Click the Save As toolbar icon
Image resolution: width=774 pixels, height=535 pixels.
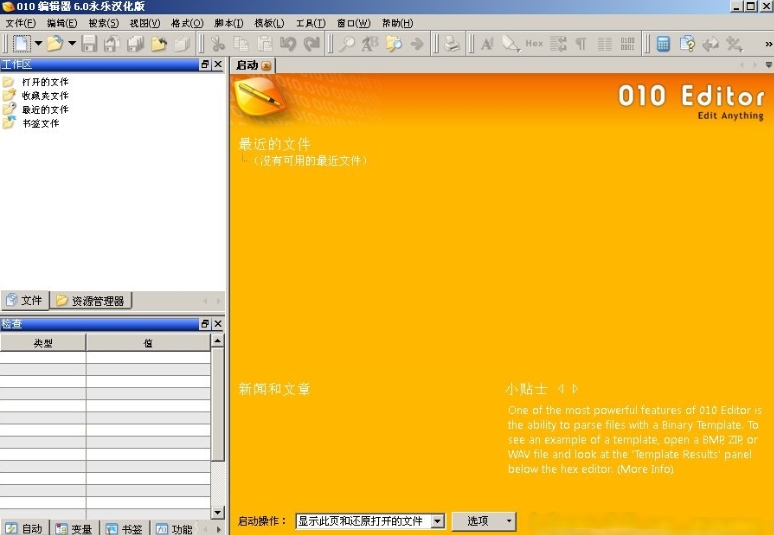click(112, 43)
